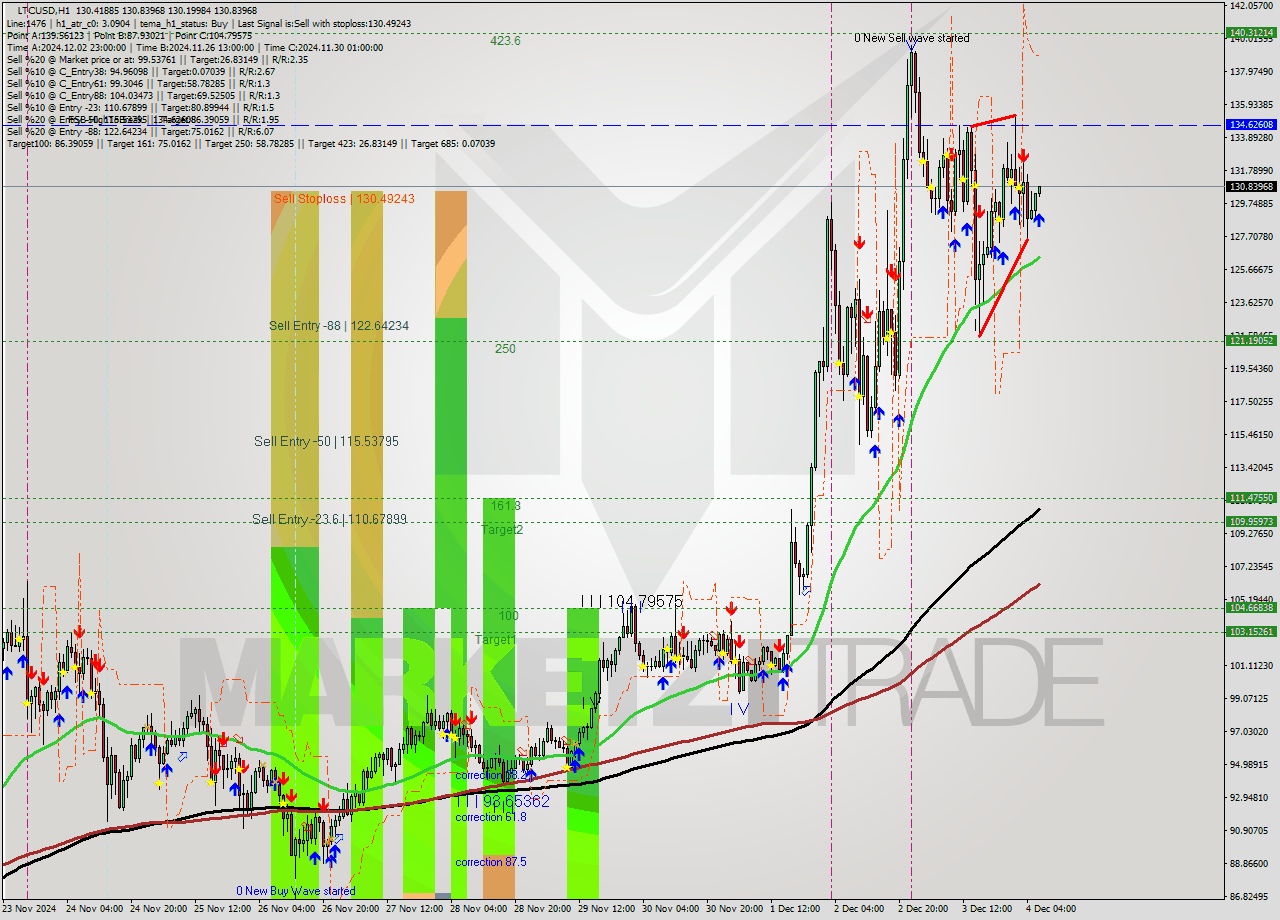Click the green 121.19052 price tag
Viewport: 1280px width, 920px height.
click(x=1251, y=341)
